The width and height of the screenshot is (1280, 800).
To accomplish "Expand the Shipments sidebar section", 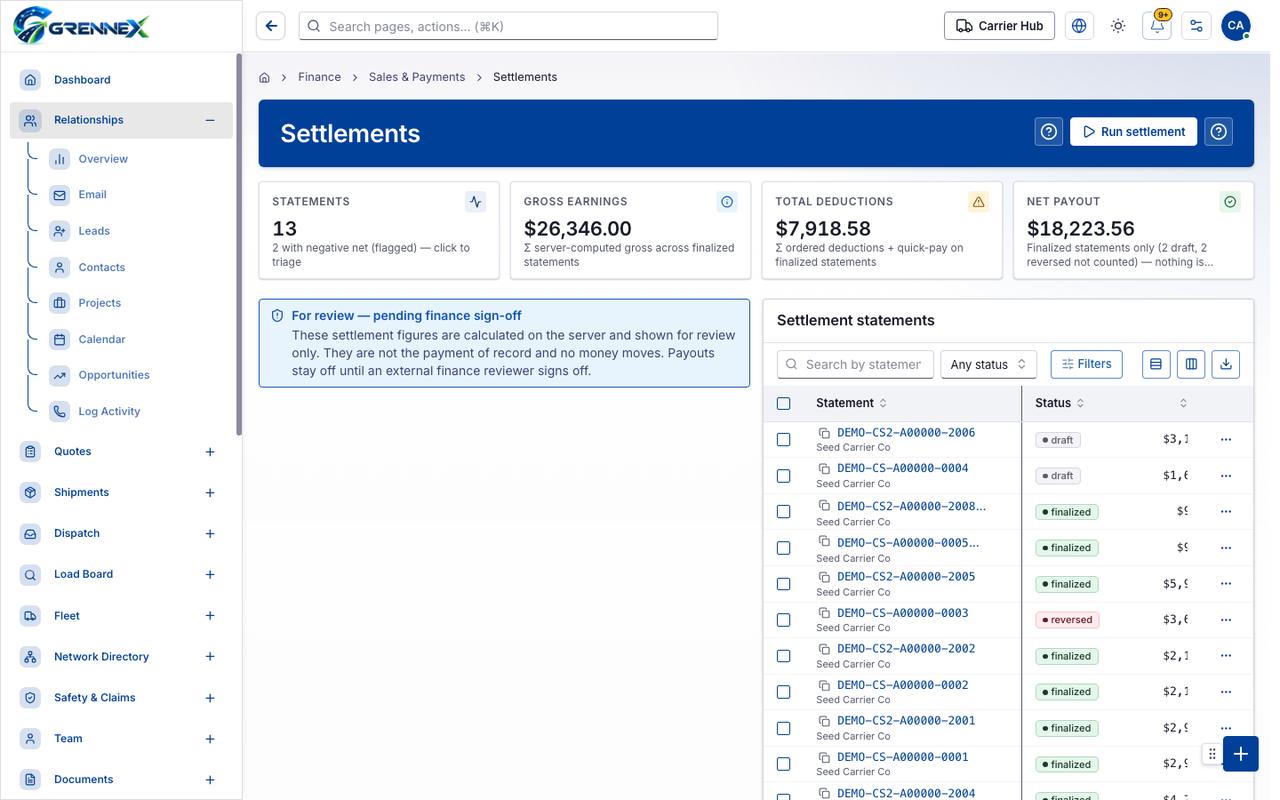I will click(210, 493).
